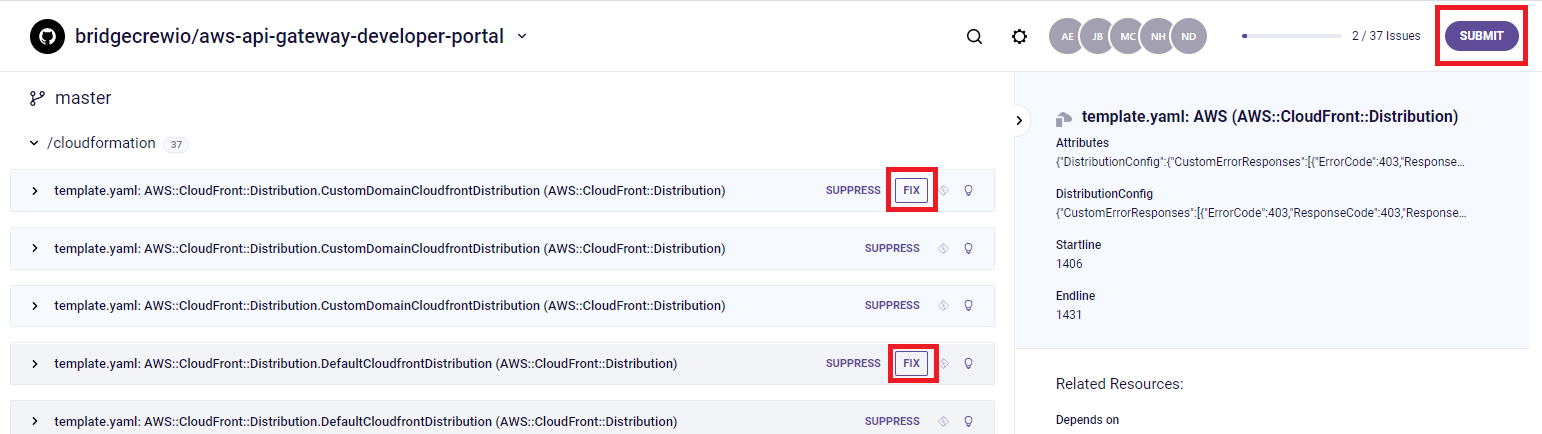
Task: Click the /cloudformation folder name
Action: pyautogui.click(x=101, y=143)
